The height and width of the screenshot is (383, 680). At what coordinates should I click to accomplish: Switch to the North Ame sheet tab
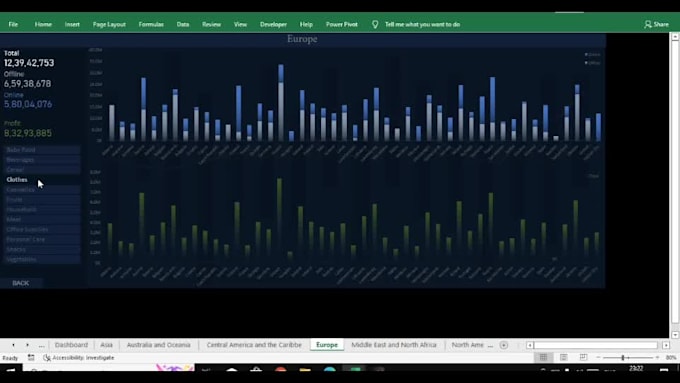click(468, 345)
